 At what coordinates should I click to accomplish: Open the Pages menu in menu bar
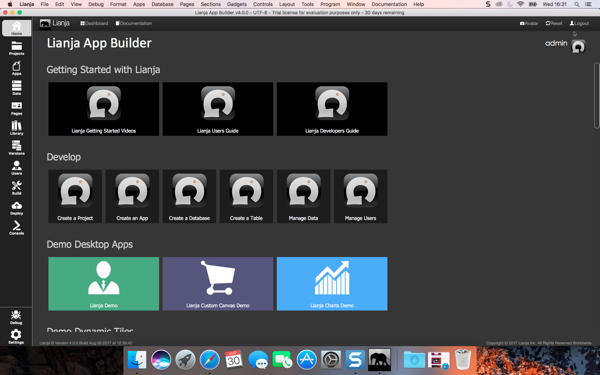[187, 4]
